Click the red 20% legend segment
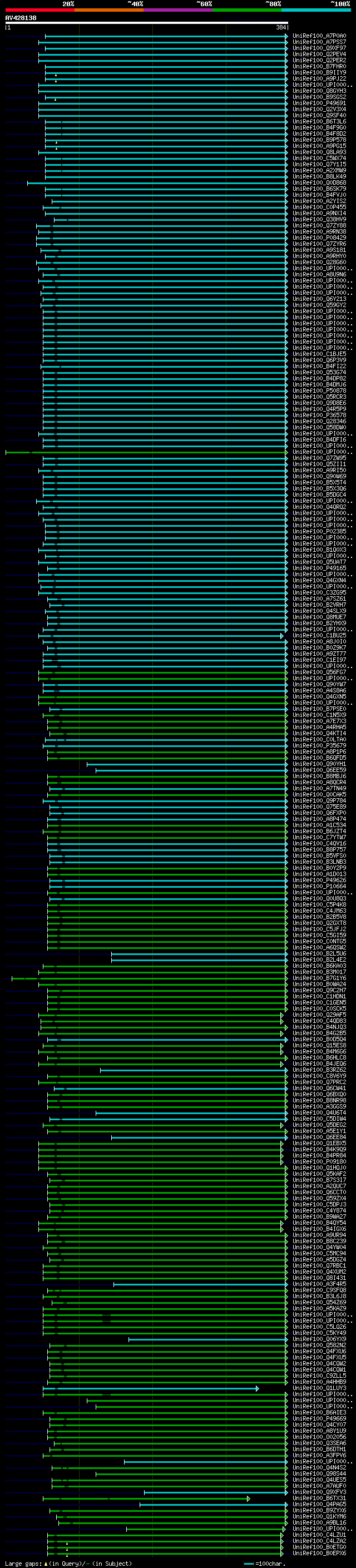The width and height of the screenshot is (356, 1568). [x=39, y=11]
